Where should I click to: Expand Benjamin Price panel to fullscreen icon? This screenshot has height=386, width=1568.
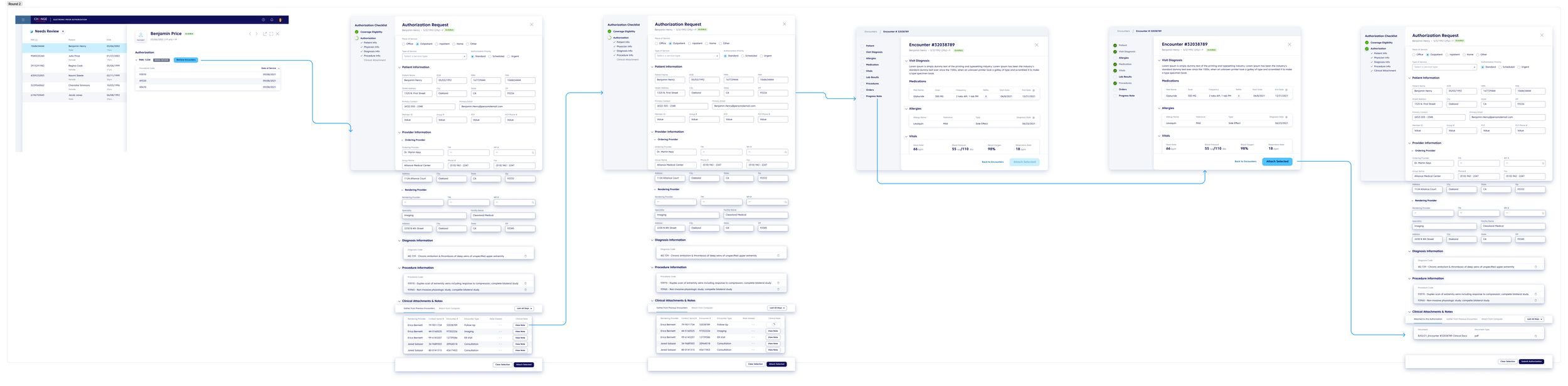click(x=271, y=34)
